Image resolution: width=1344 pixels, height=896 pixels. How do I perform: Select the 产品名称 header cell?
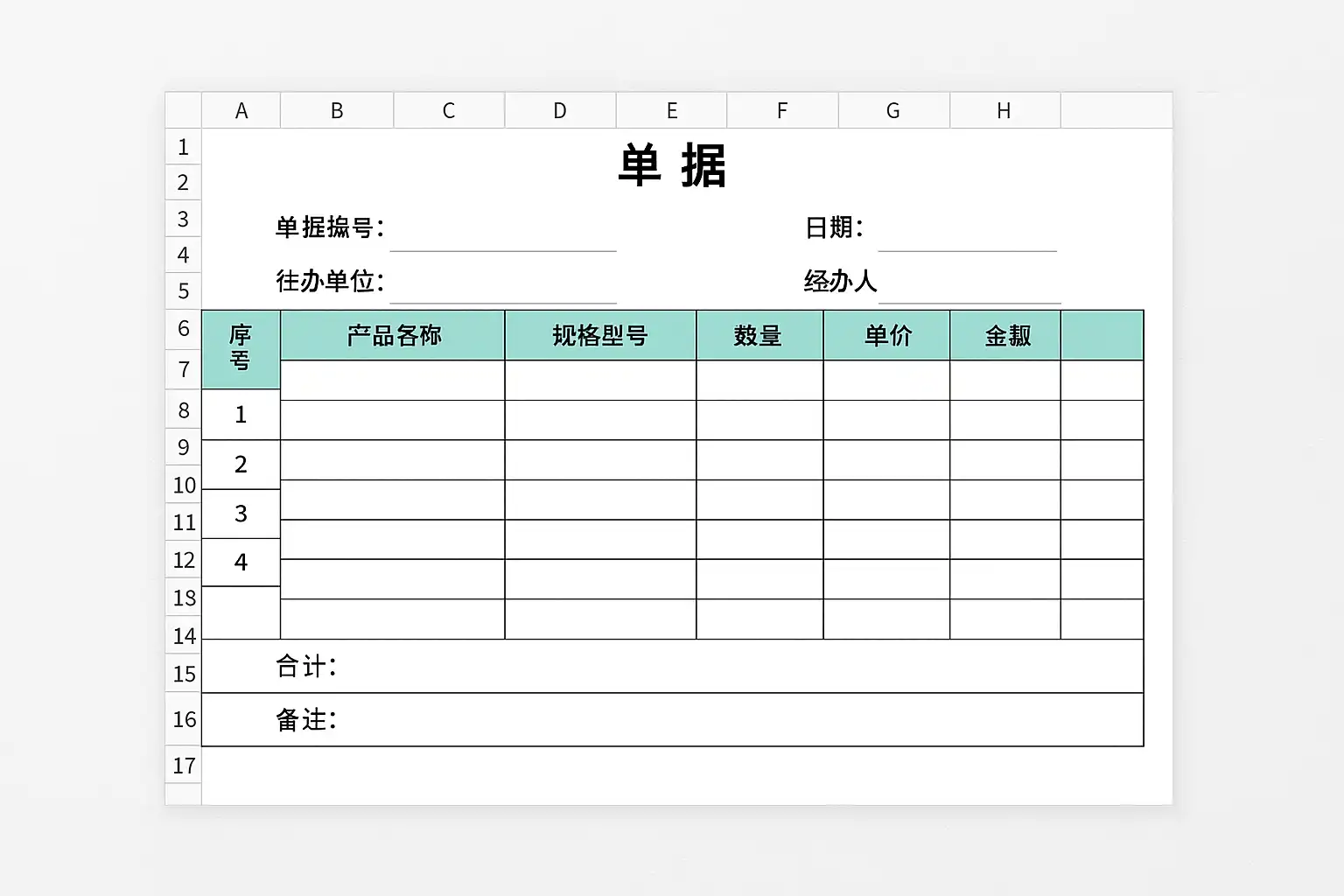tap(393, 335)
